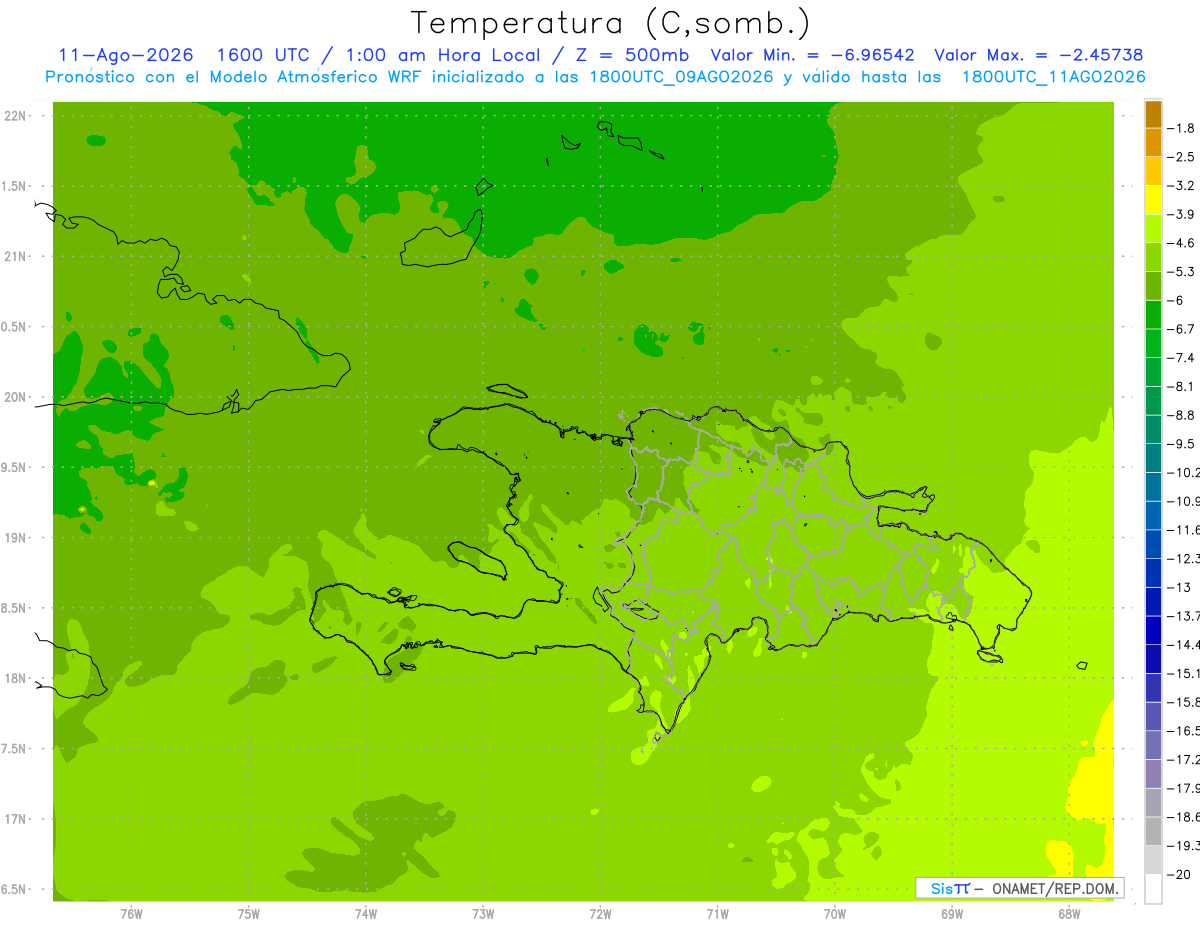The height and width of the screenshot is (927, 1200).
Task: Click the "76W" longitude label
Action: [131, 915]
